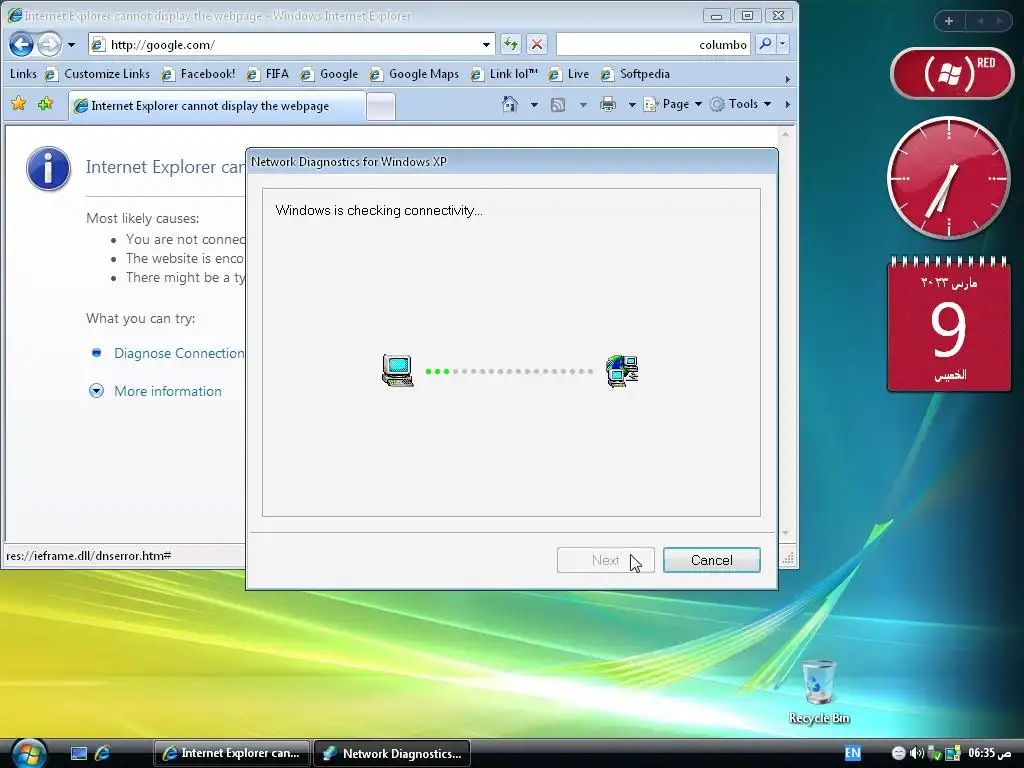Screen dimensions: 1024x768
Task: Expand the address bar URL history dropdown
Action: click(486, 44)
